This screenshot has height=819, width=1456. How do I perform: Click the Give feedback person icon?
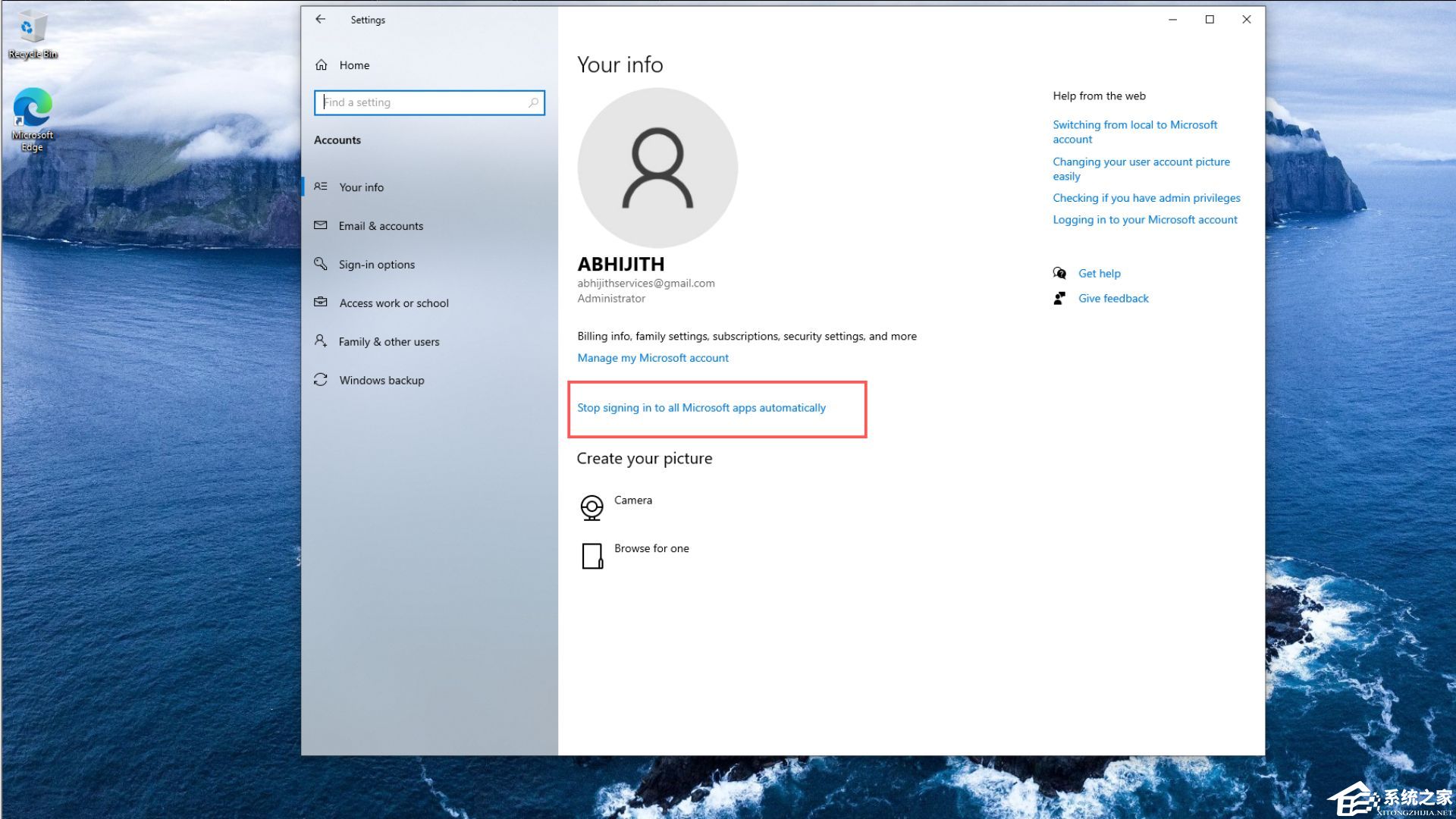pos(1059,298)
